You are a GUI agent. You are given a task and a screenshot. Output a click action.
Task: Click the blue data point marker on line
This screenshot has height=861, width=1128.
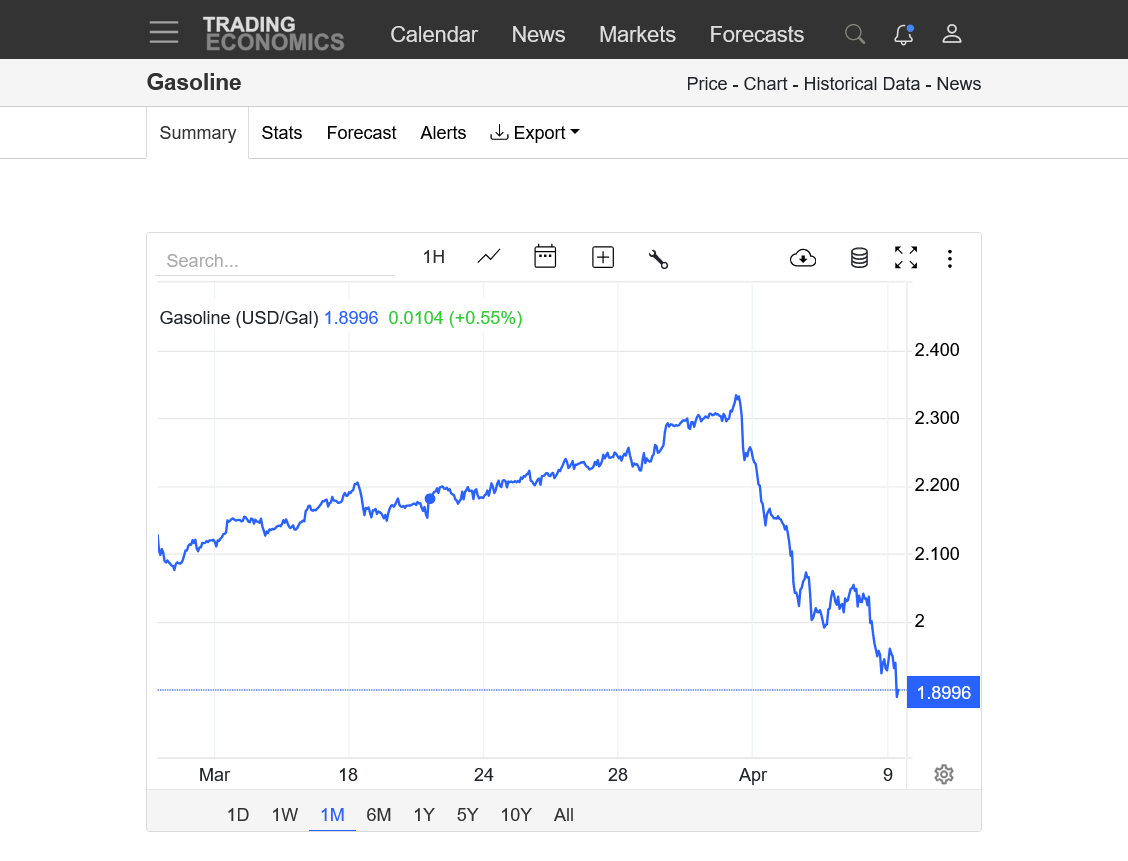pyautogui.click(x=430, y=498)
